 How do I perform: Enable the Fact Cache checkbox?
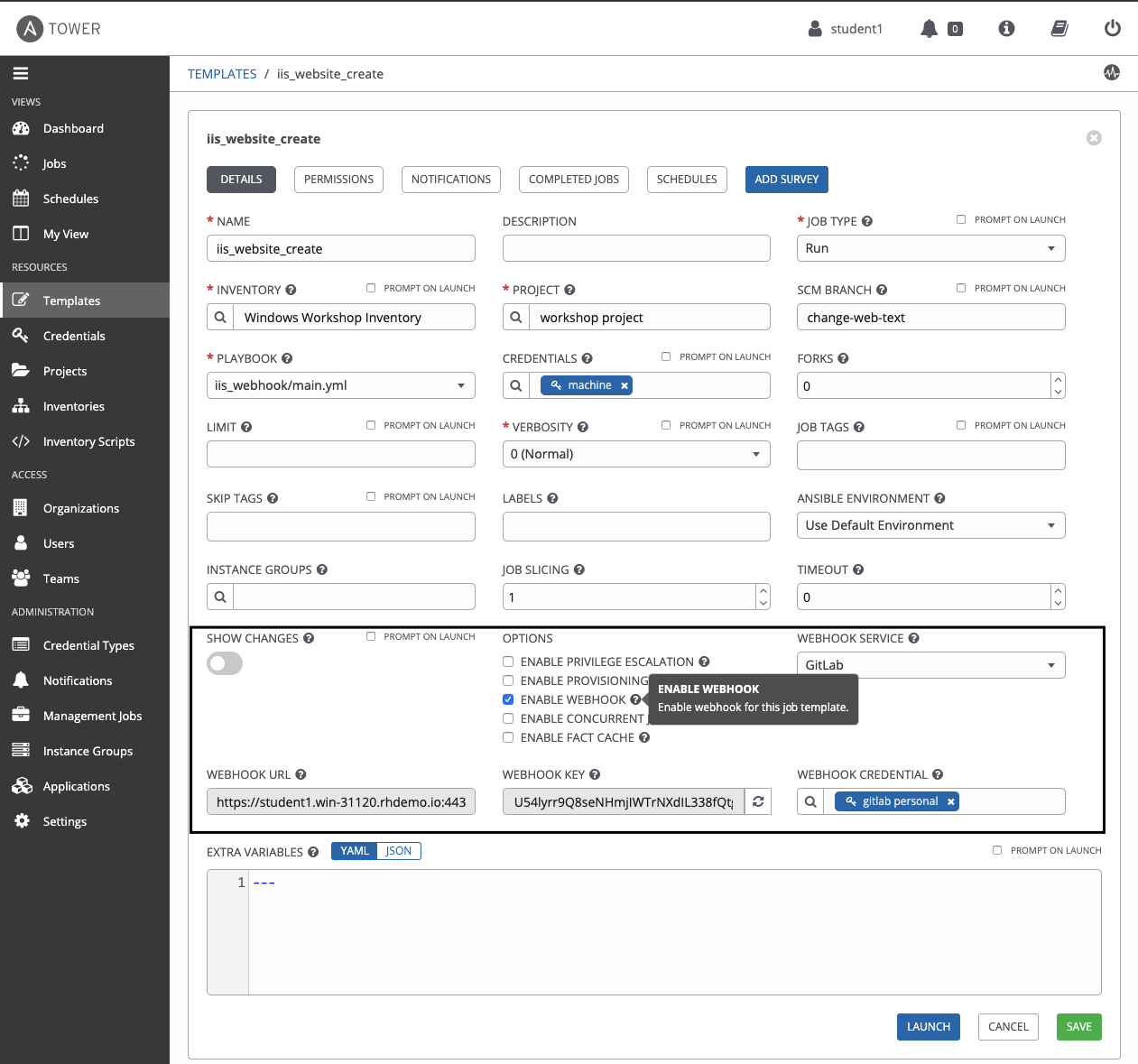(508, 737)
